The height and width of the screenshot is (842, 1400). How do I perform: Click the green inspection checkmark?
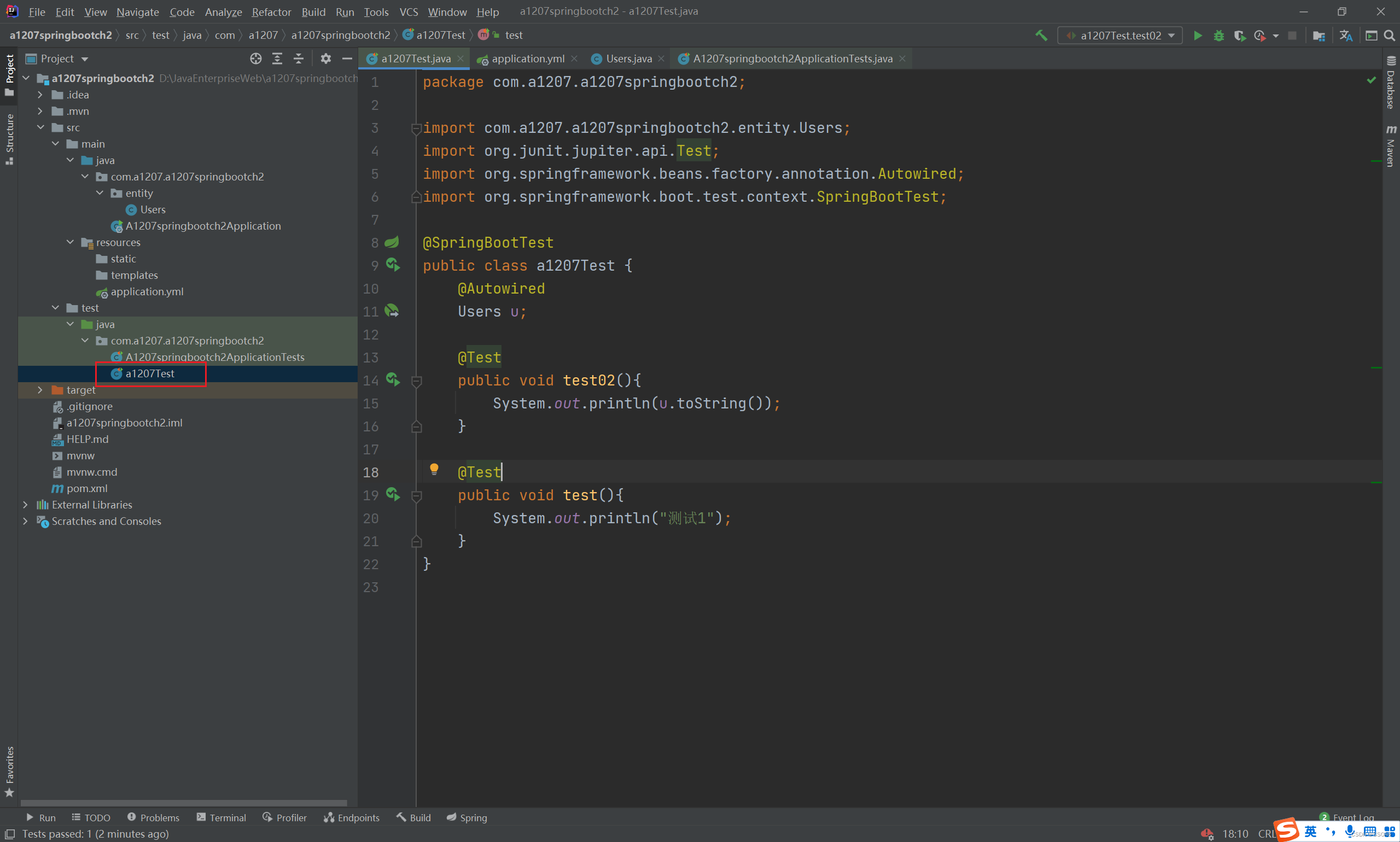pos(1372,80)
